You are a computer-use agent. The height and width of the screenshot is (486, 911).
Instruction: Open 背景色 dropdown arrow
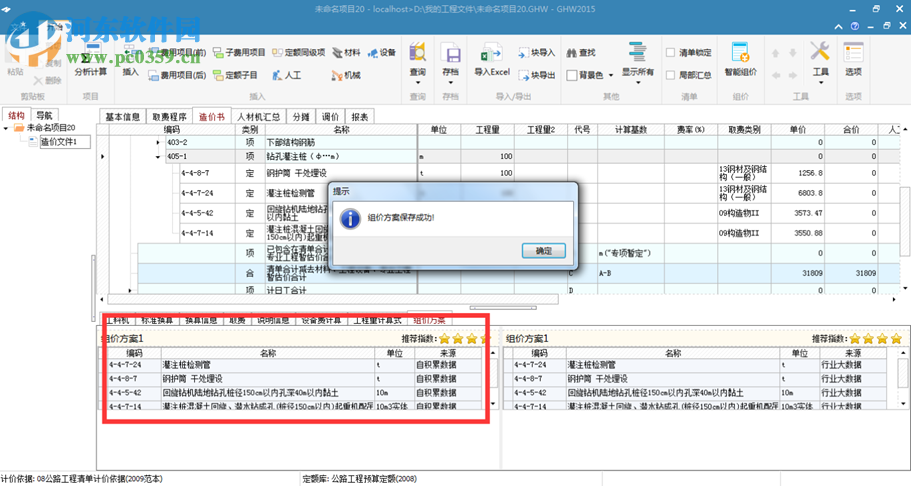point(611,76)
